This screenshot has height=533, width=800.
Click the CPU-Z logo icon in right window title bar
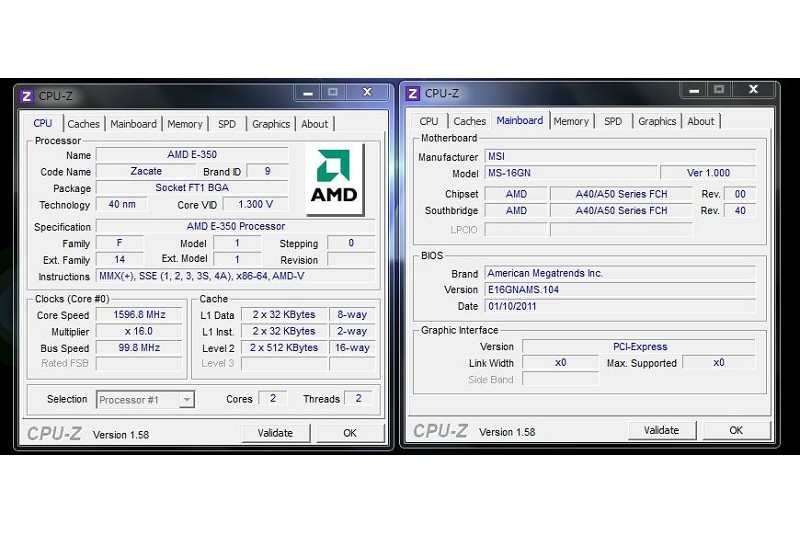412,93
